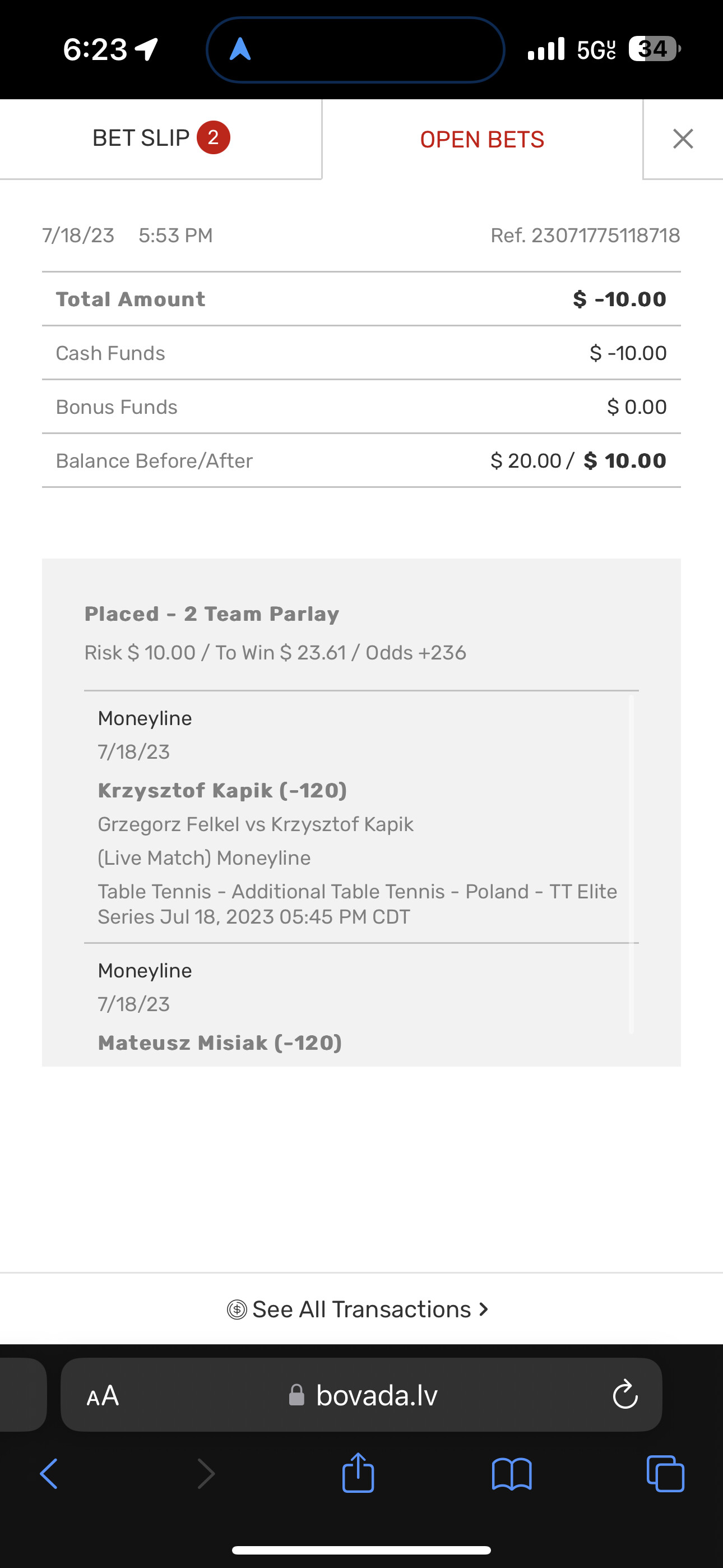The height and width of the screenshot is (1568, 723).
Task: Click the dollar coin transactions icon
Action: pyautogui.click(x=237, y=1309)
